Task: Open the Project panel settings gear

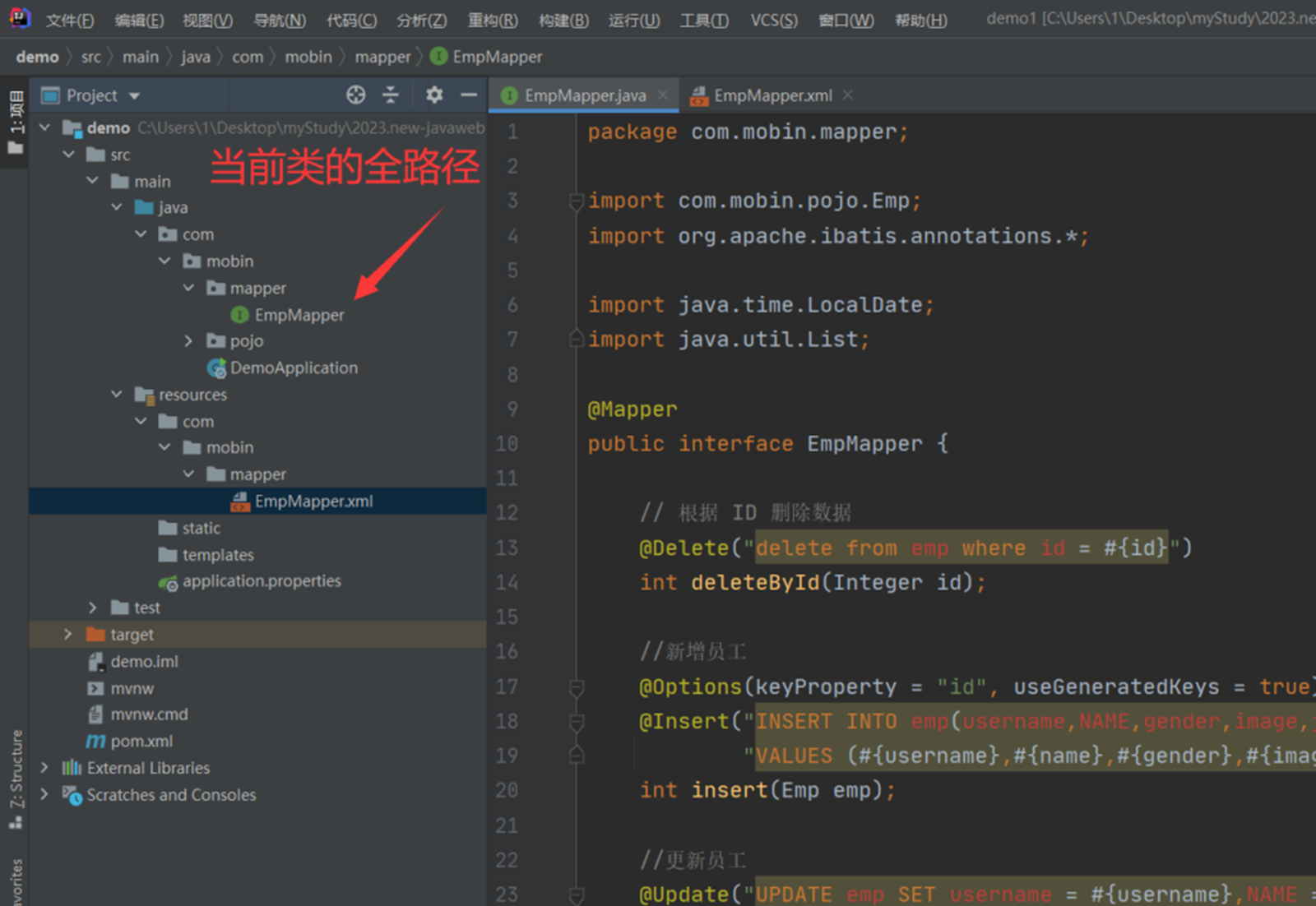Action: pos(433,95)
